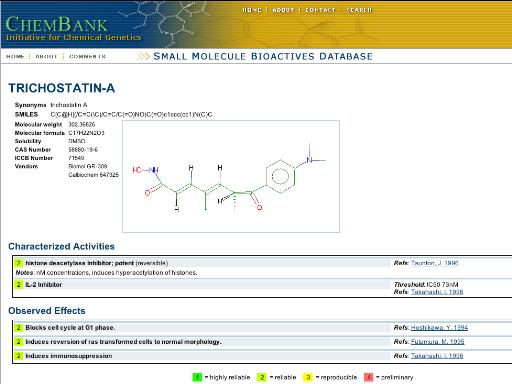Open COMMENTS in the white sub-navigation
This screenshot has width=512, height=384.
pos(87,56)
